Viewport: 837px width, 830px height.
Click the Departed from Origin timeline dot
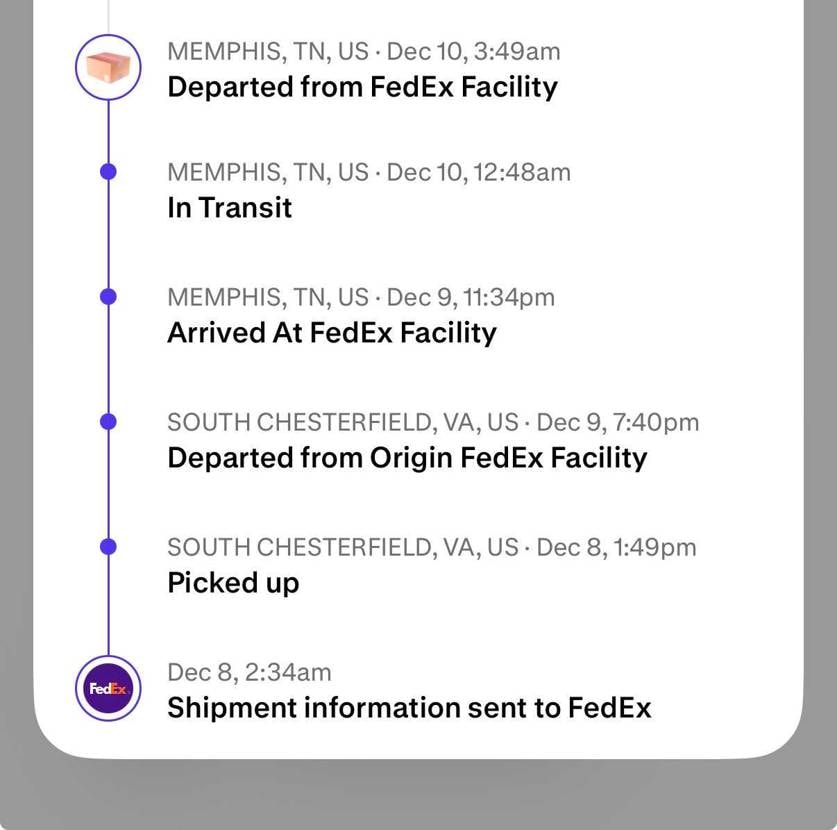point(108,422)
